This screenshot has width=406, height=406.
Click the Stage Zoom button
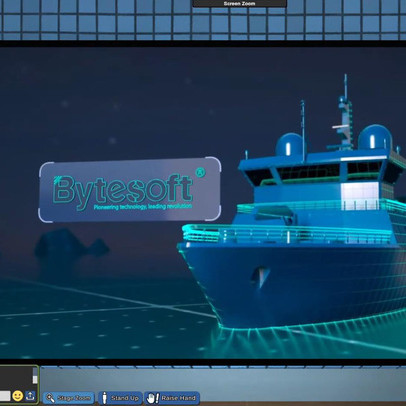(69, 398)
